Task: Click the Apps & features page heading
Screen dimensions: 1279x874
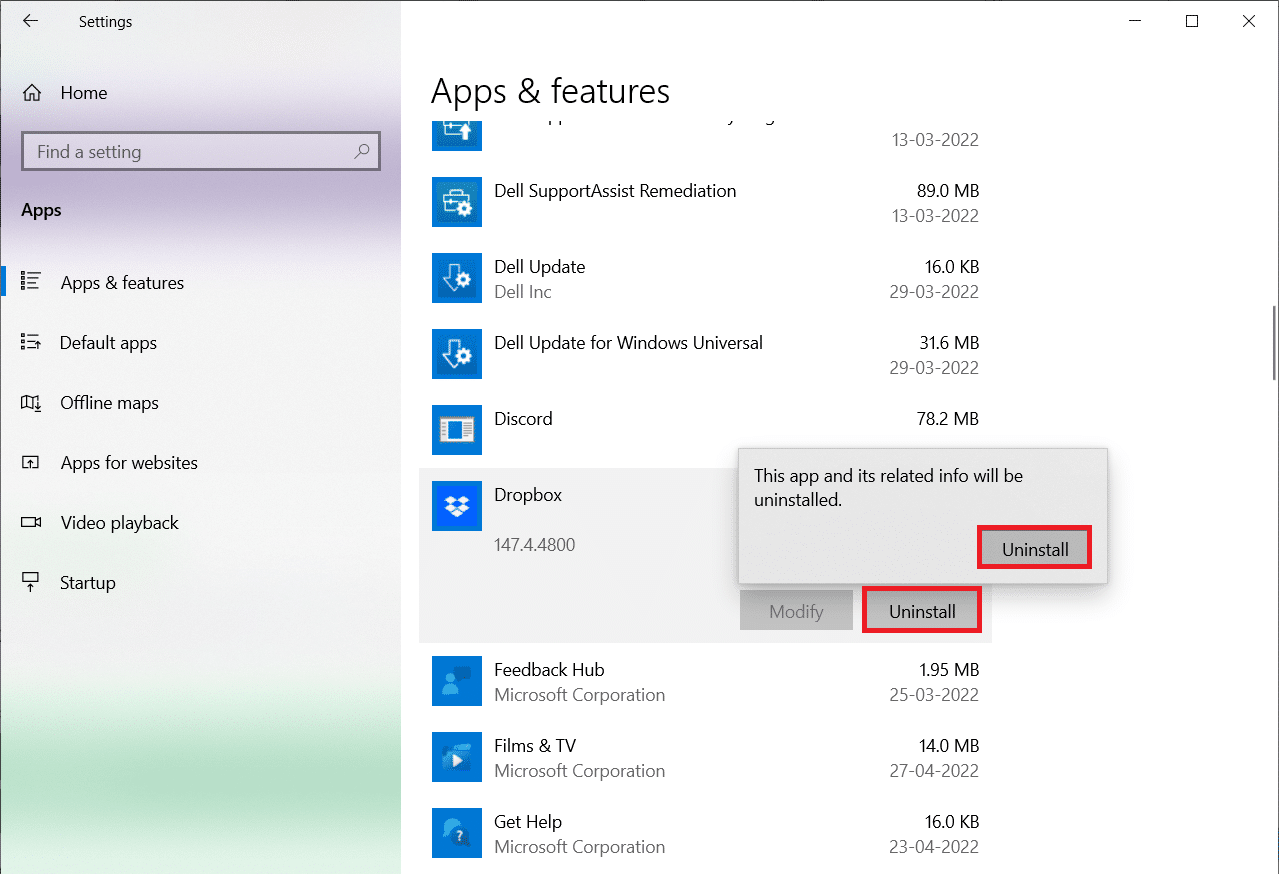Action: click(550, 91)
